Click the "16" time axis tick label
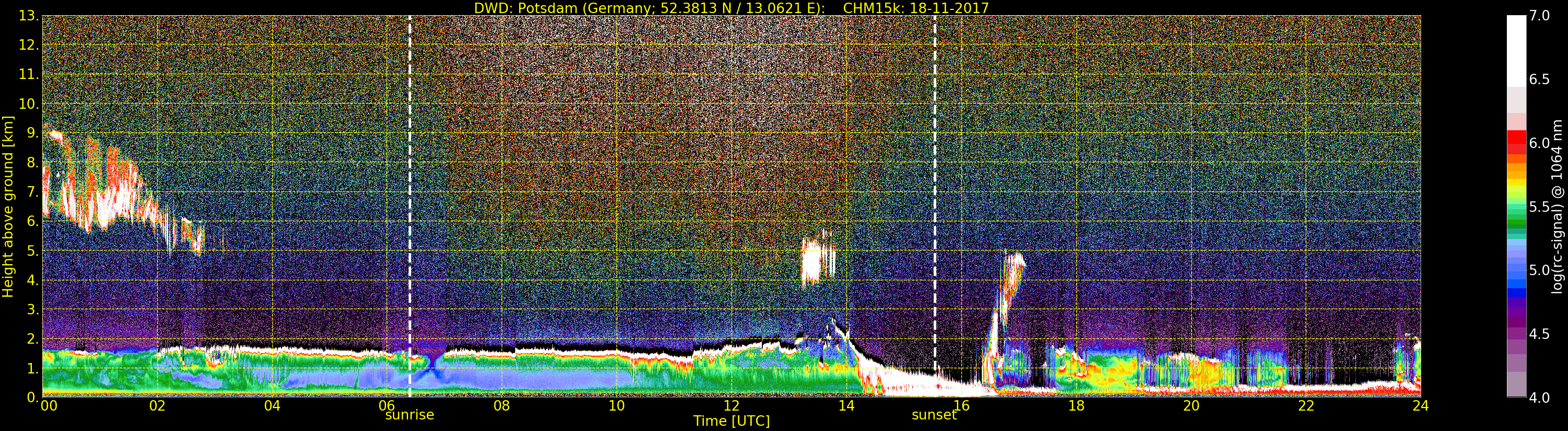 click(961, 405)
